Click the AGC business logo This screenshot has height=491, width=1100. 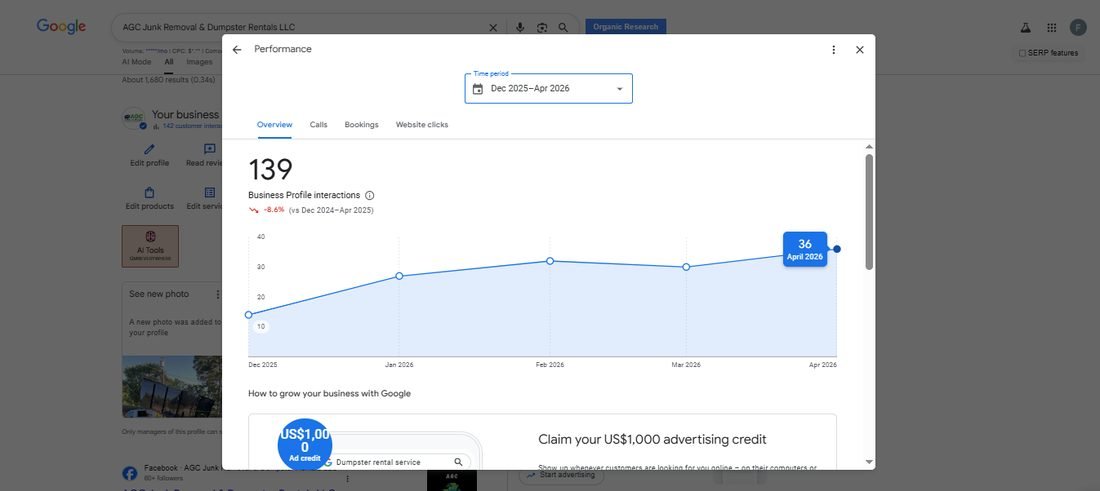tap(134, 119)
